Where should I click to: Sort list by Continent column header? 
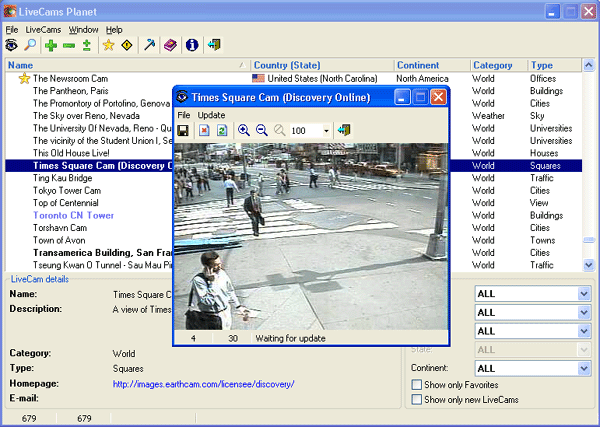coord(432,65)
